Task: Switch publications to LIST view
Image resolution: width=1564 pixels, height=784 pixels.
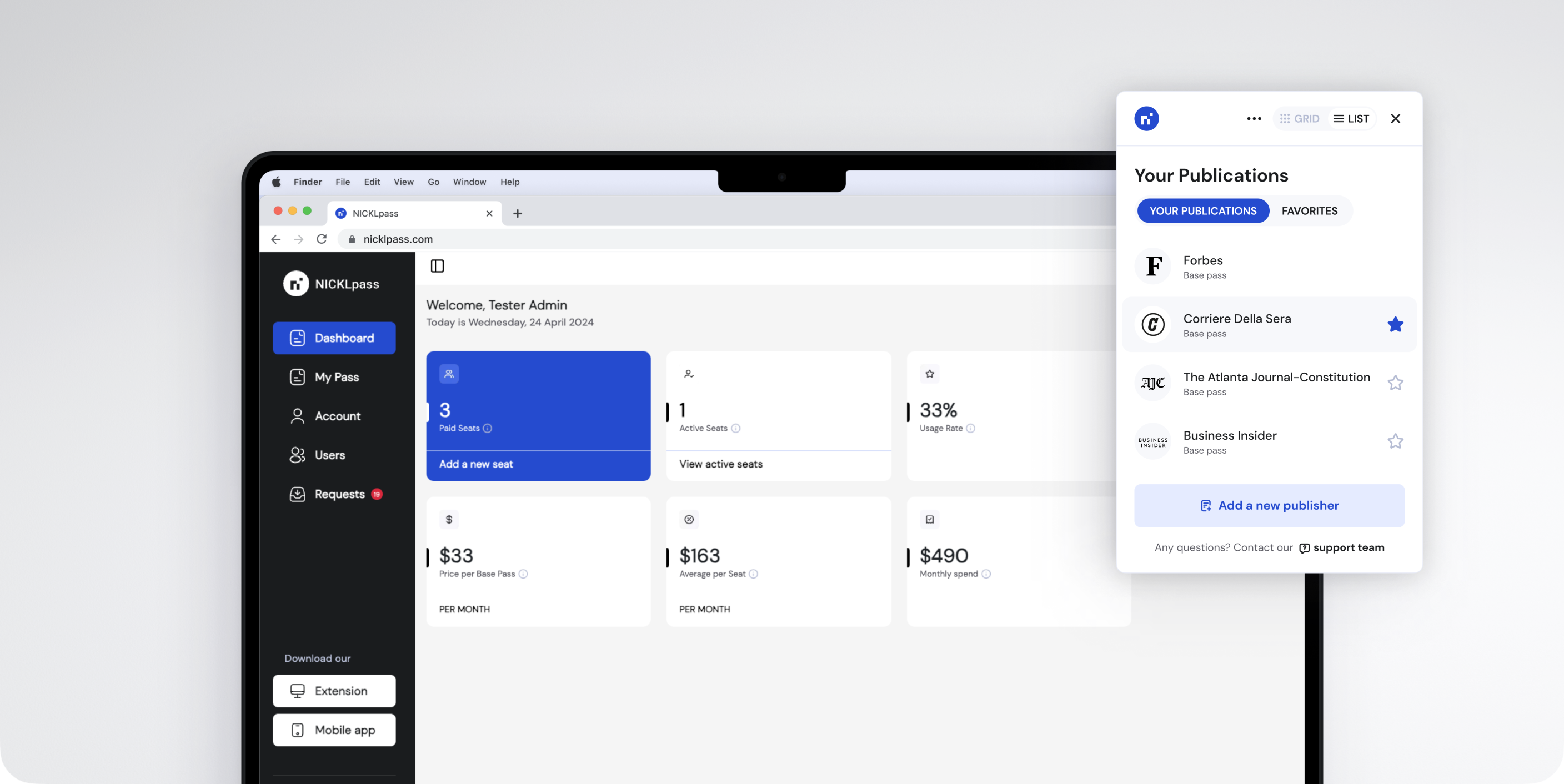Action: tap(1351, 119)
